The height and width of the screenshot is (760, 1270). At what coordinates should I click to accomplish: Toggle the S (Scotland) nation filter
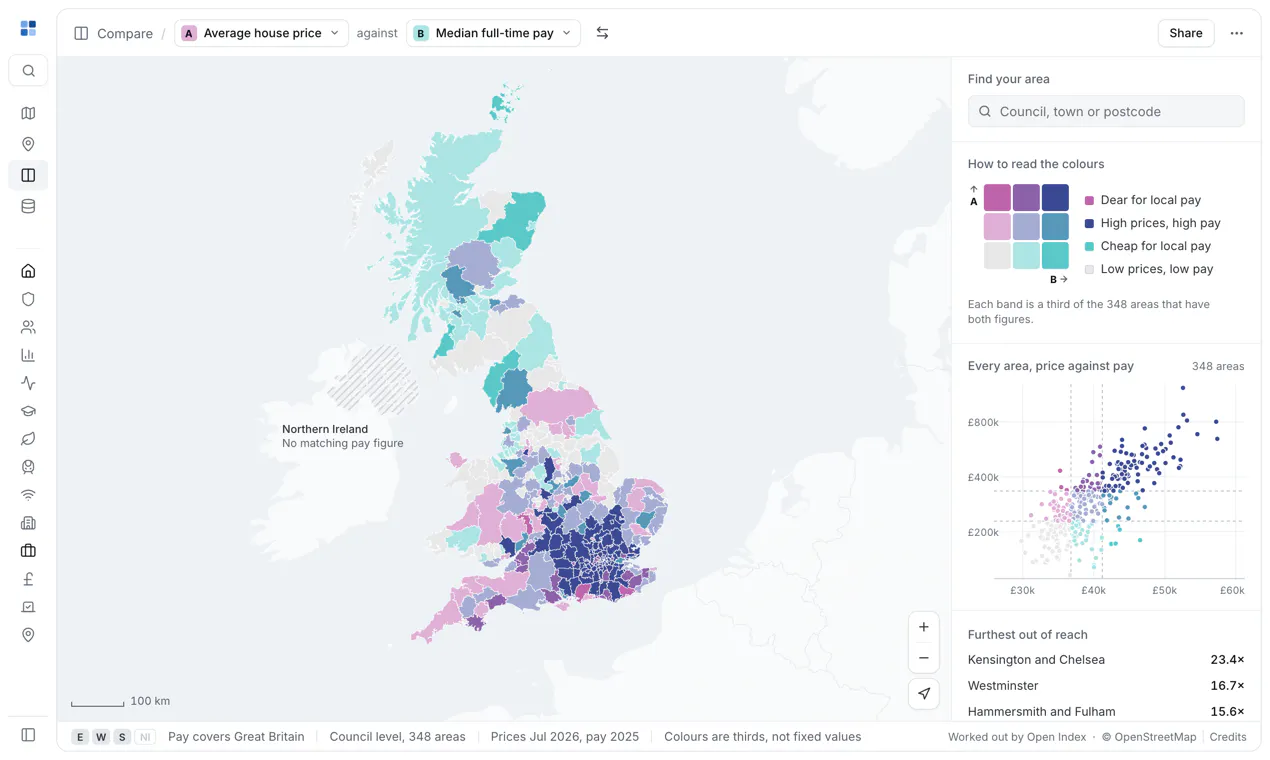click(122, 737)
